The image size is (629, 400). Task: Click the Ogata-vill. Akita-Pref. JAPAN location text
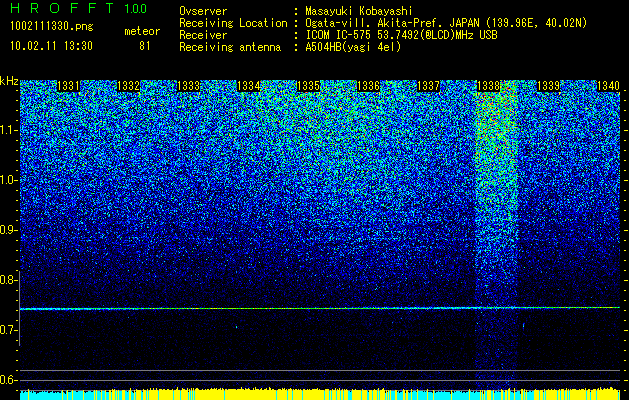coord(446,23)
